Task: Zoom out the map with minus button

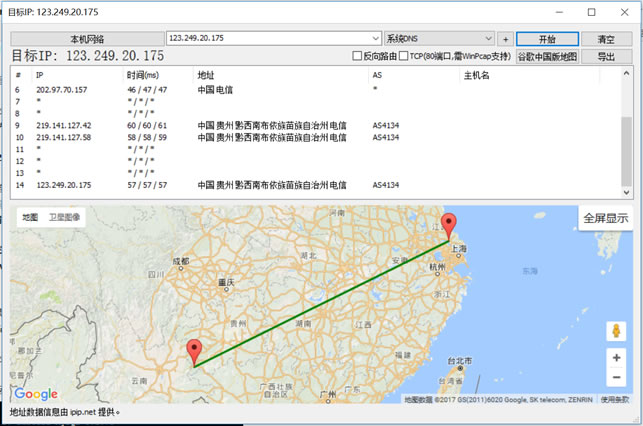Action: tap(616, 377)
